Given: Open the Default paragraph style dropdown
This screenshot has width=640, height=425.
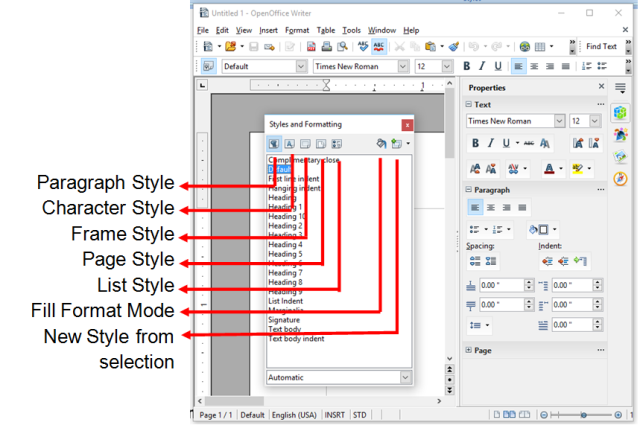Looking at the screenshot, I should 301,66.
